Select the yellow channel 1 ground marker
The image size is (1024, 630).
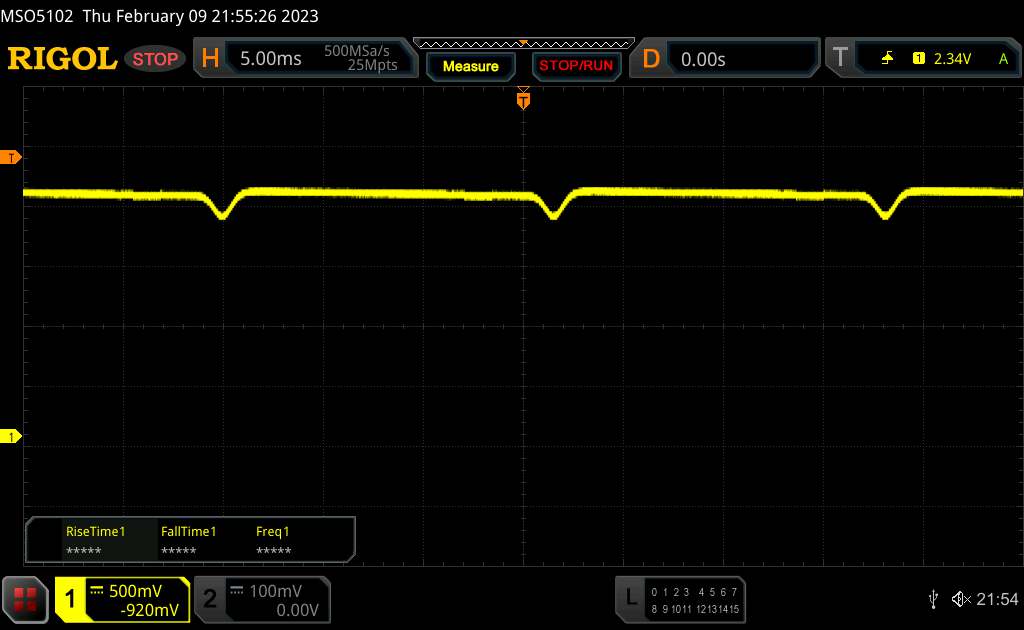[11, 437]
